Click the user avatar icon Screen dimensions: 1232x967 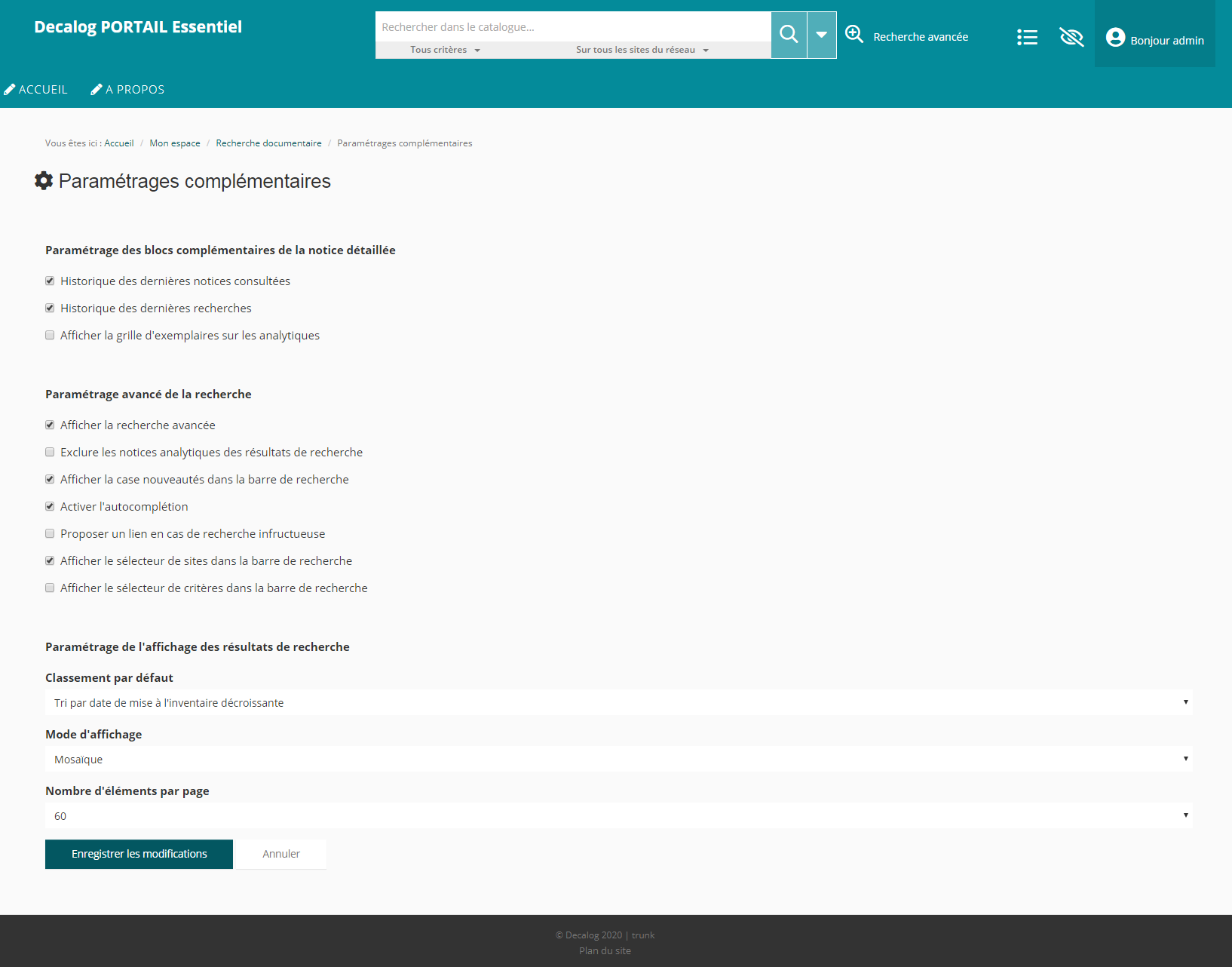(1115, 37)
